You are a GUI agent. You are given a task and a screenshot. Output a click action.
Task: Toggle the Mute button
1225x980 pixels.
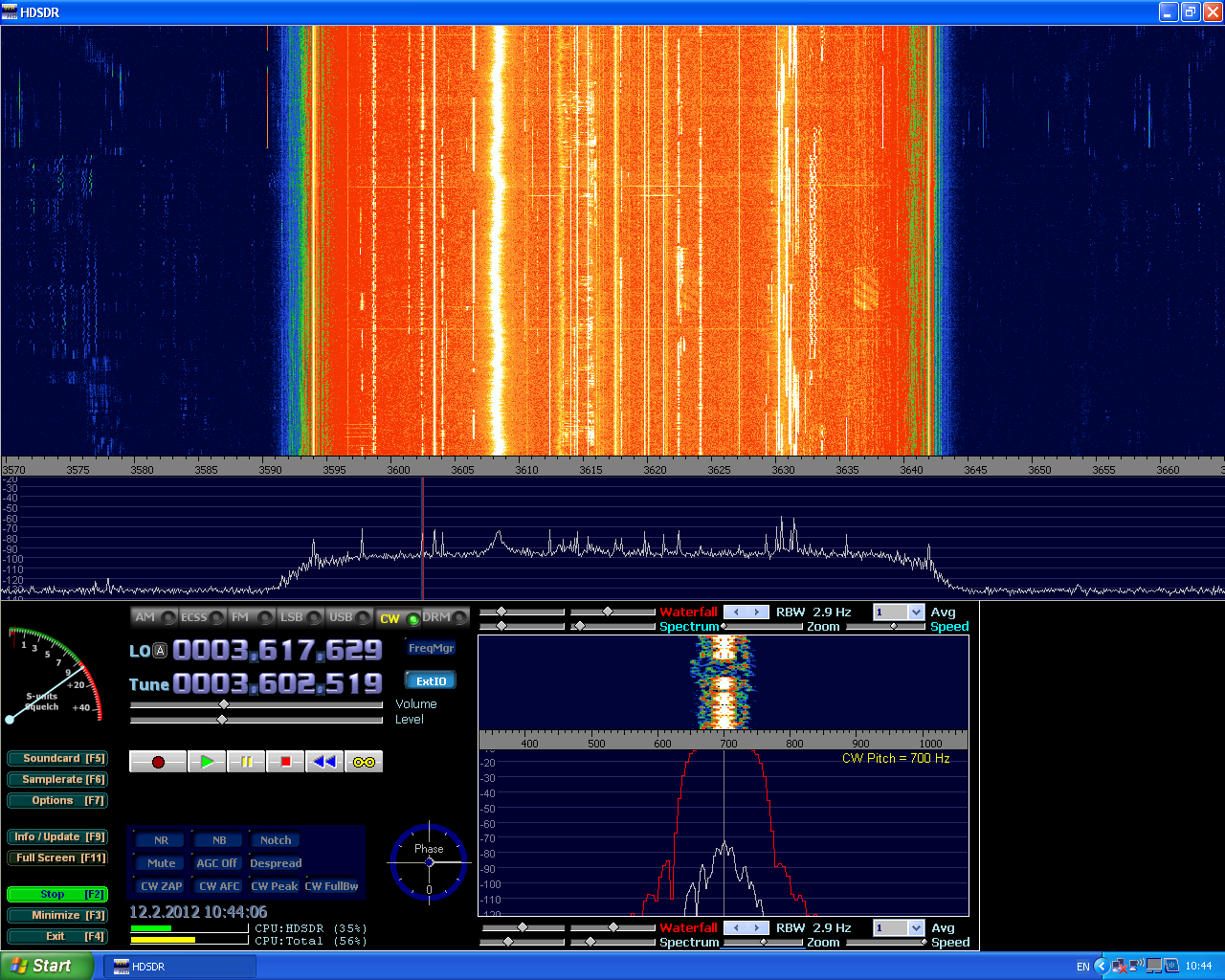pyautogui.click(x=161, y=863)
